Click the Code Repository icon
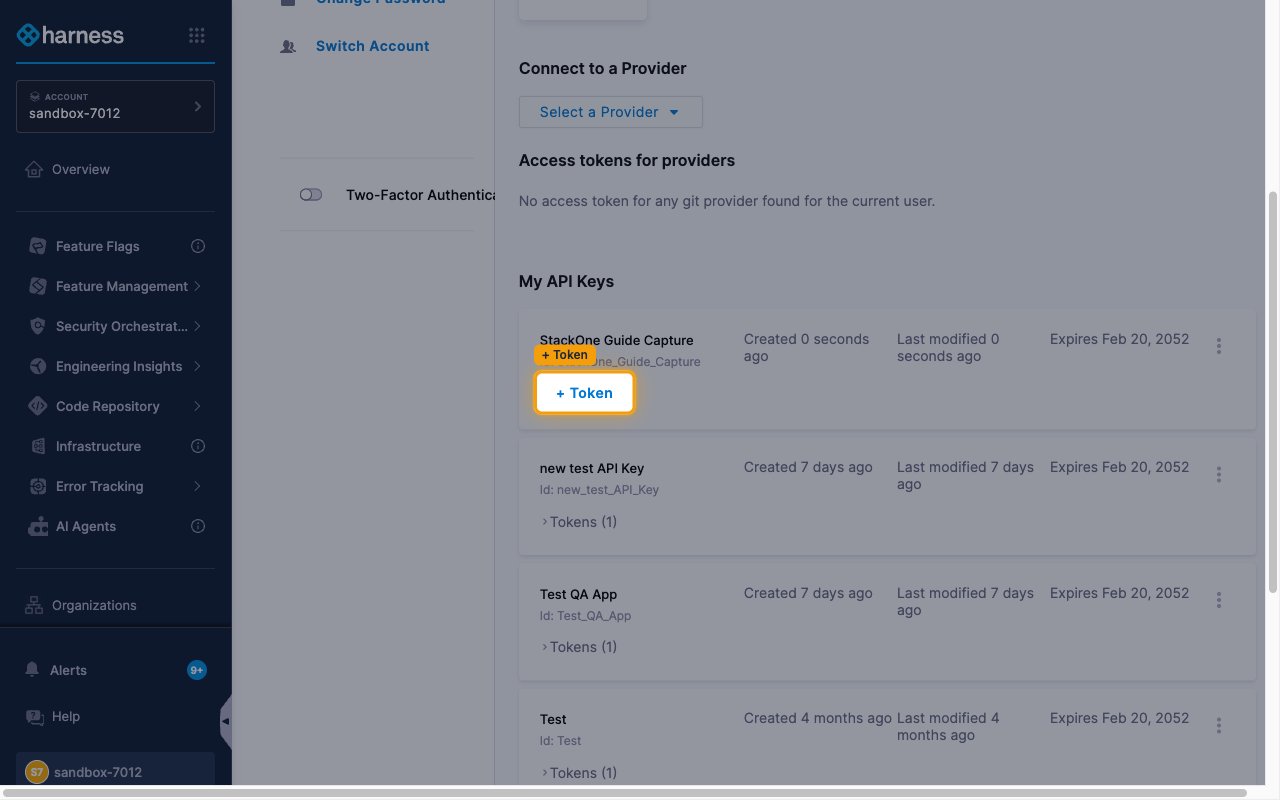This screenshot has width=1280, height=800. click(x=38, y=406)
